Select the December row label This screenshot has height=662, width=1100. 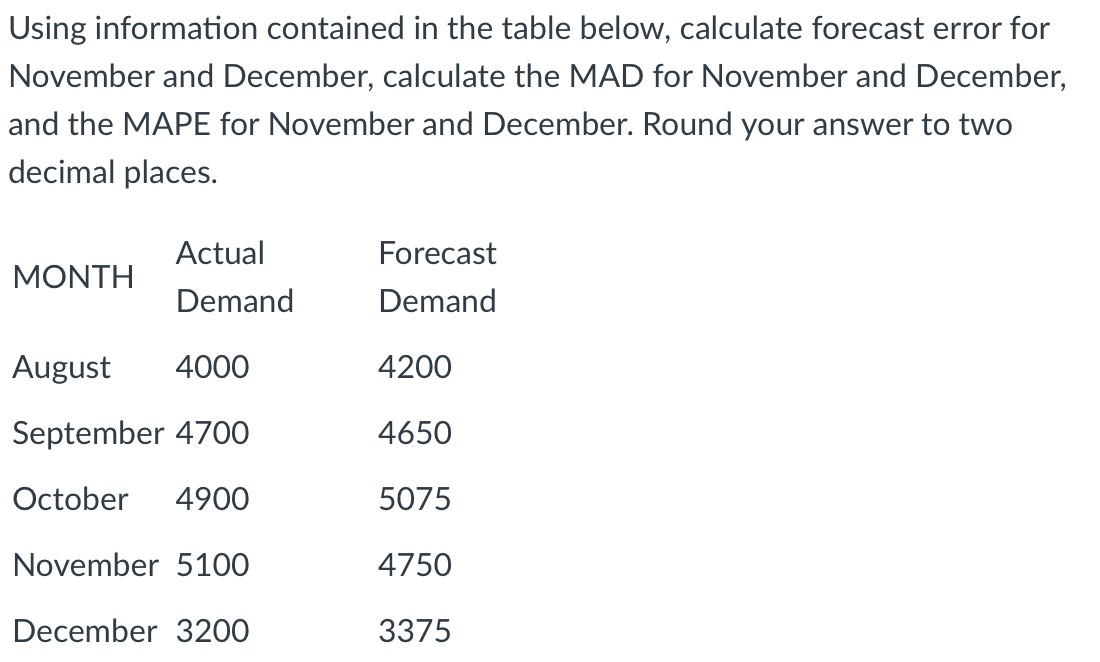[x=85, y=631]
